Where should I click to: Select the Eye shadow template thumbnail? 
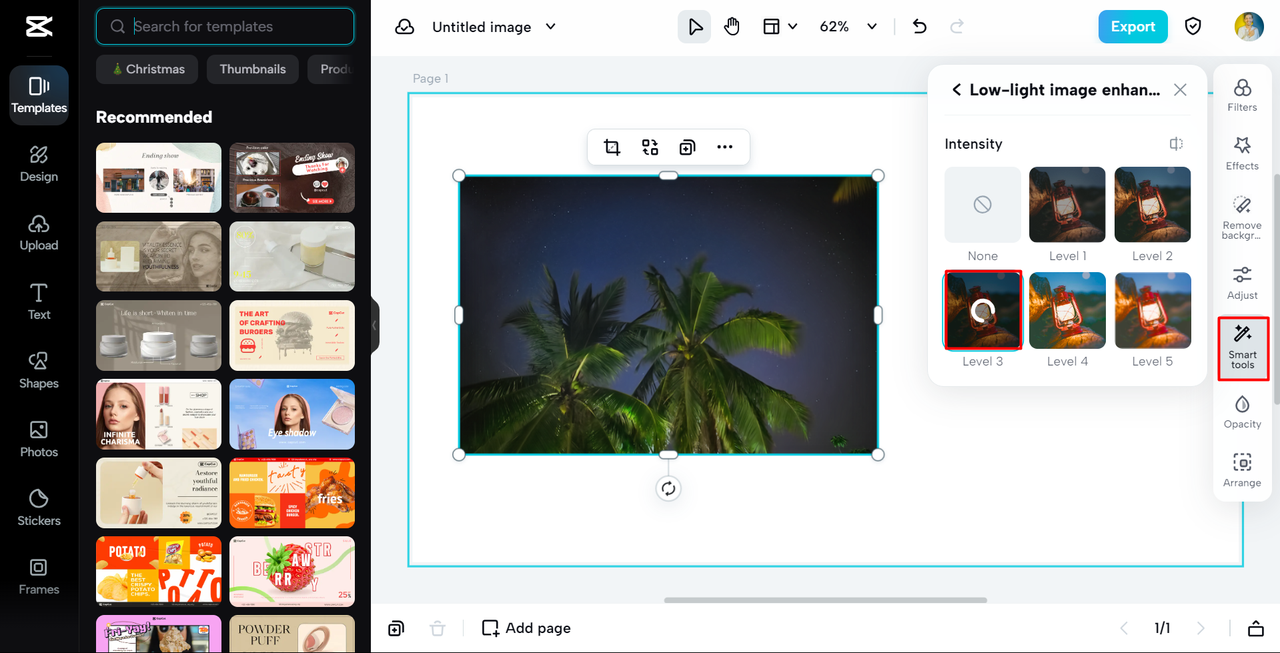click(x=292, y=414)
